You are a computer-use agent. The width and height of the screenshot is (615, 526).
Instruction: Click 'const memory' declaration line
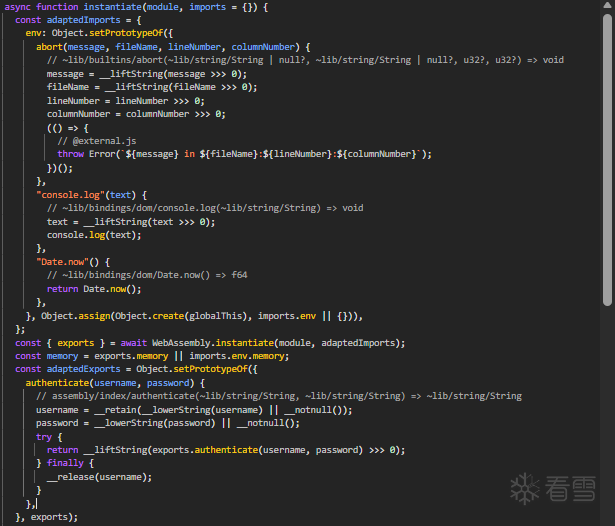coord(152,356)
